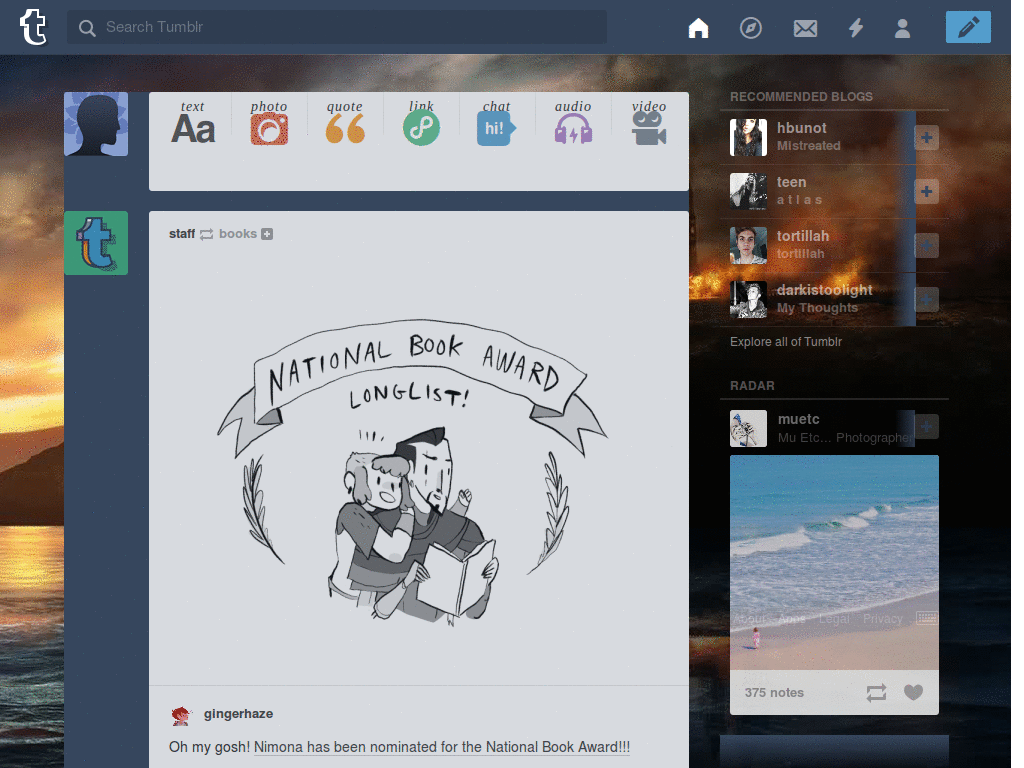This screenshot has width=1024, height=768.
Task: Click Explore all of Tumblr
Action: 786,342
